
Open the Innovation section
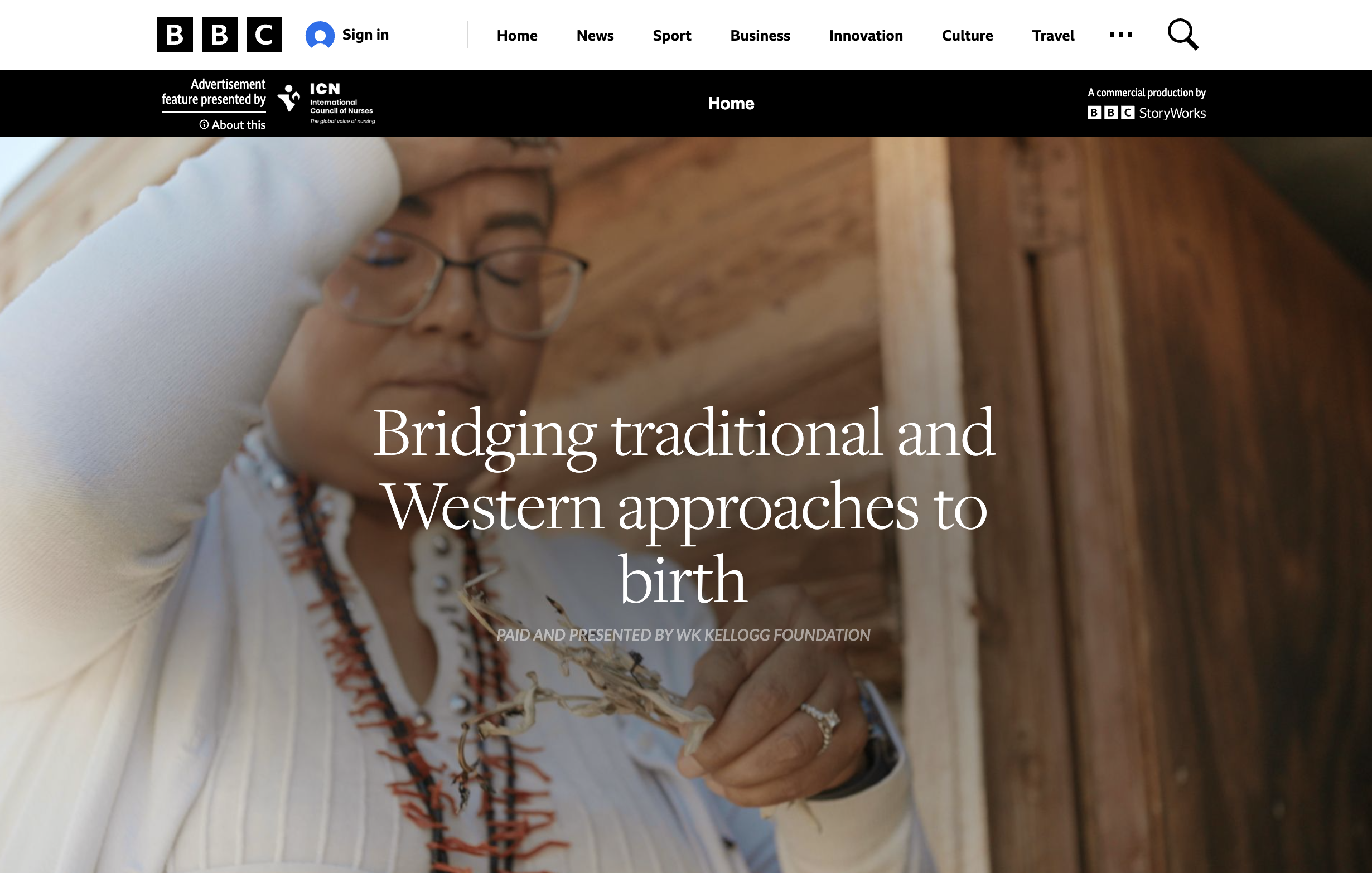(866, 35)
